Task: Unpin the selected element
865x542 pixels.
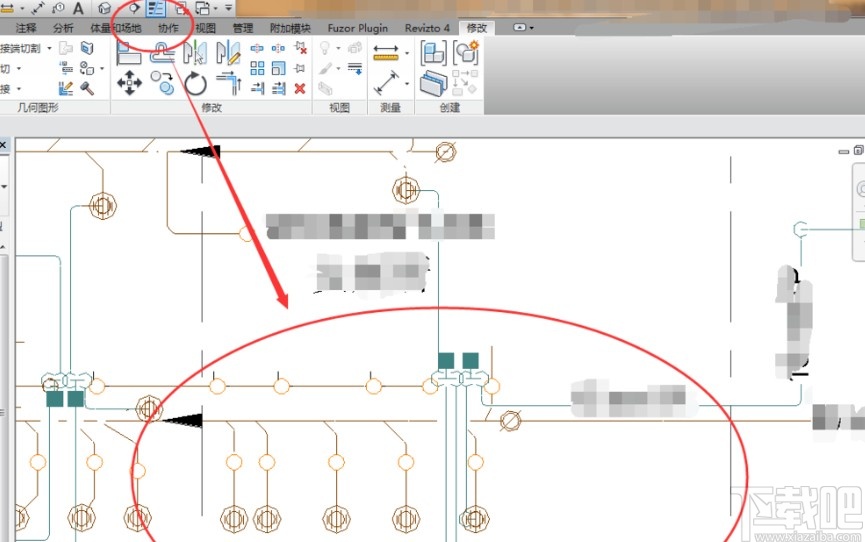Action: point(300,48)
